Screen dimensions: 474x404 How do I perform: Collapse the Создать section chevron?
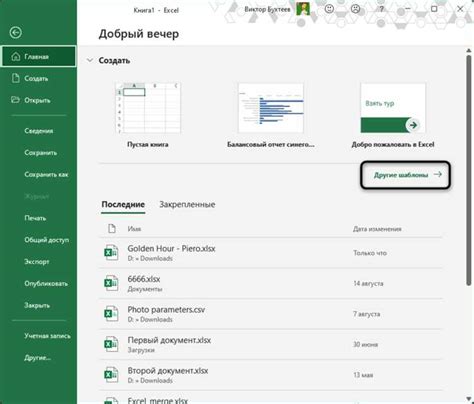[90, 61]
